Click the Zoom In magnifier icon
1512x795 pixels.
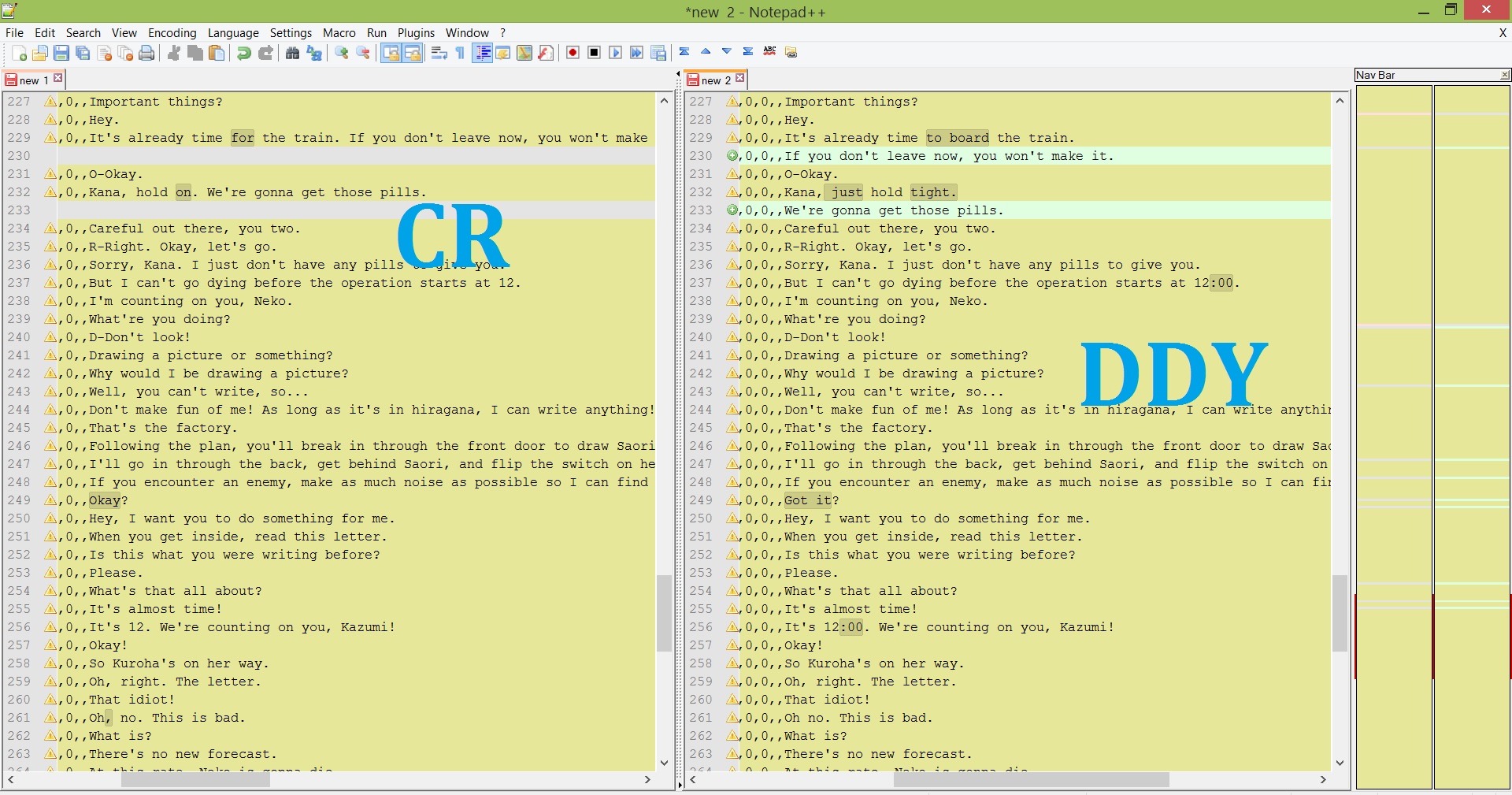(342, 53)
